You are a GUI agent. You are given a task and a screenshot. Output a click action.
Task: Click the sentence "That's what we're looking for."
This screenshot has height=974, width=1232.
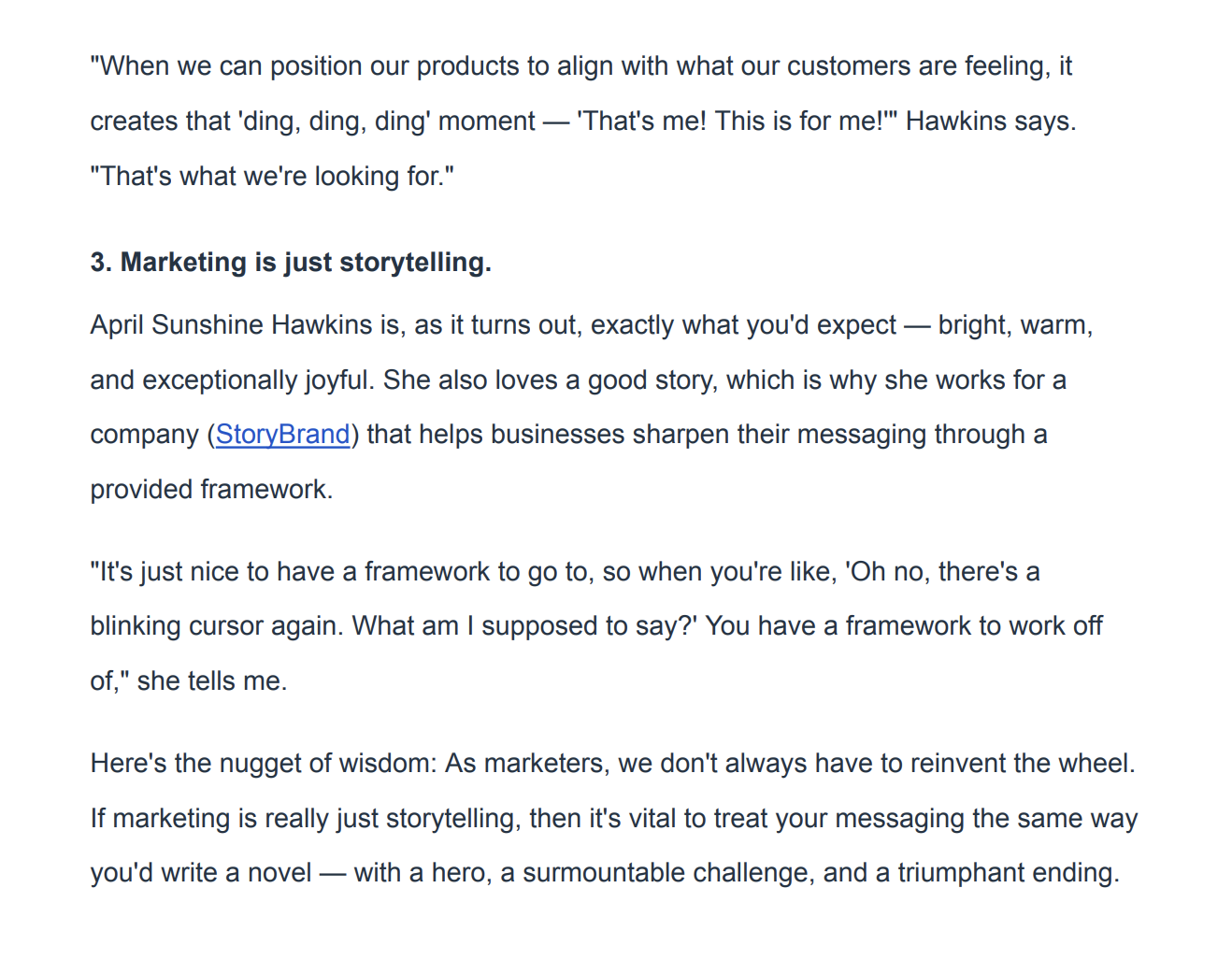pos(272,177)
